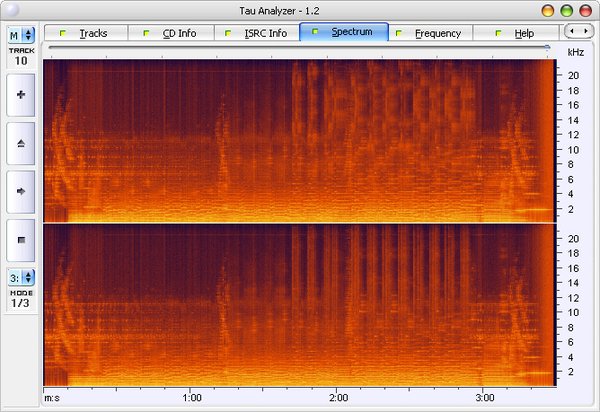
Task: Click the eject button
Action: tap(21, 143)
